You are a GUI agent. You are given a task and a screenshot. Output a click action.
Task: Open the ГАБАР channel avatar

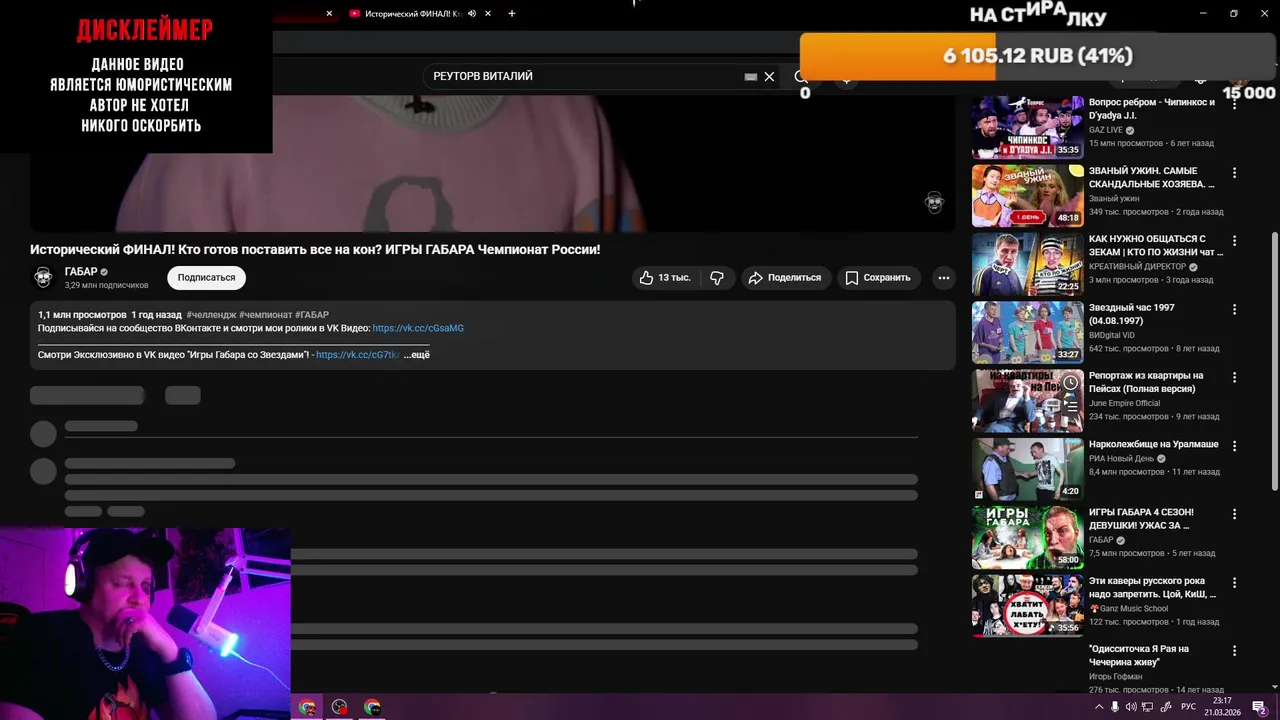coord(43,277)
